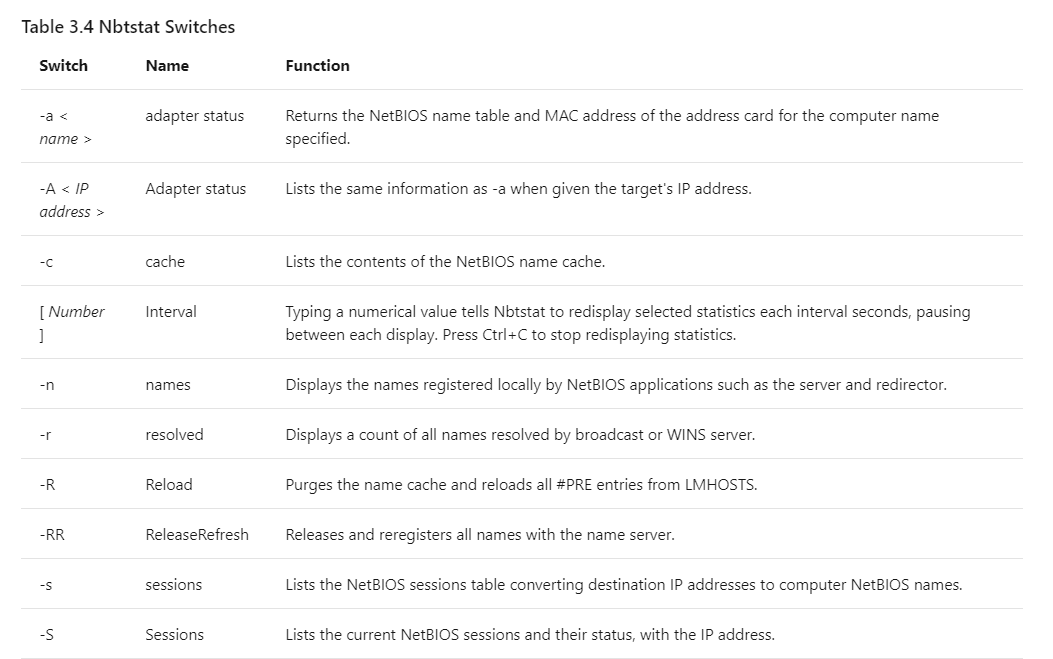This screenshot has height=659, width=1053.
Task: Select the uppercase -S switch cell
Action: 47,635
